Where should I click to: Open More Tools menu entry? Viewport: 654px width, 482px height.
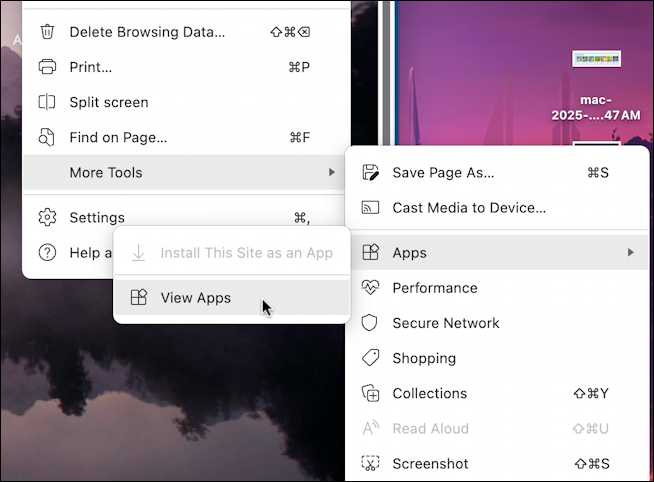point(186,172)
